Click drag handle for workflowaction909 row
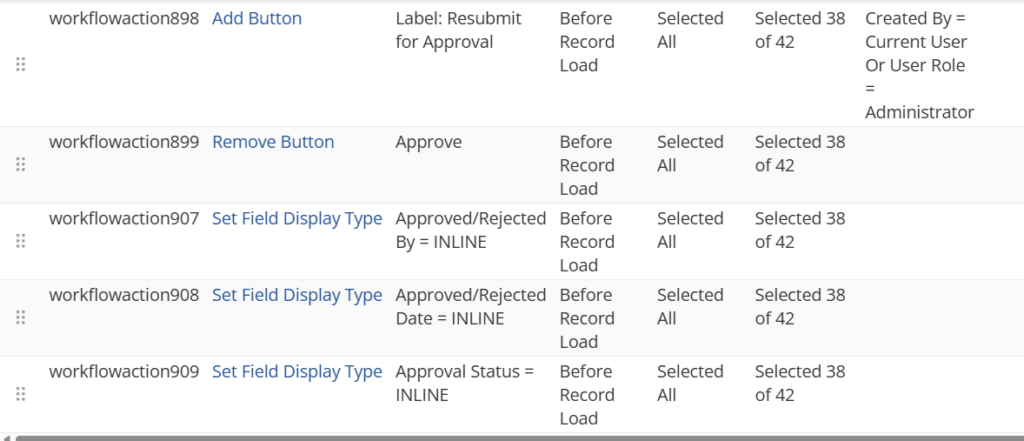1024x441 pixels. [x=20, y=394]
